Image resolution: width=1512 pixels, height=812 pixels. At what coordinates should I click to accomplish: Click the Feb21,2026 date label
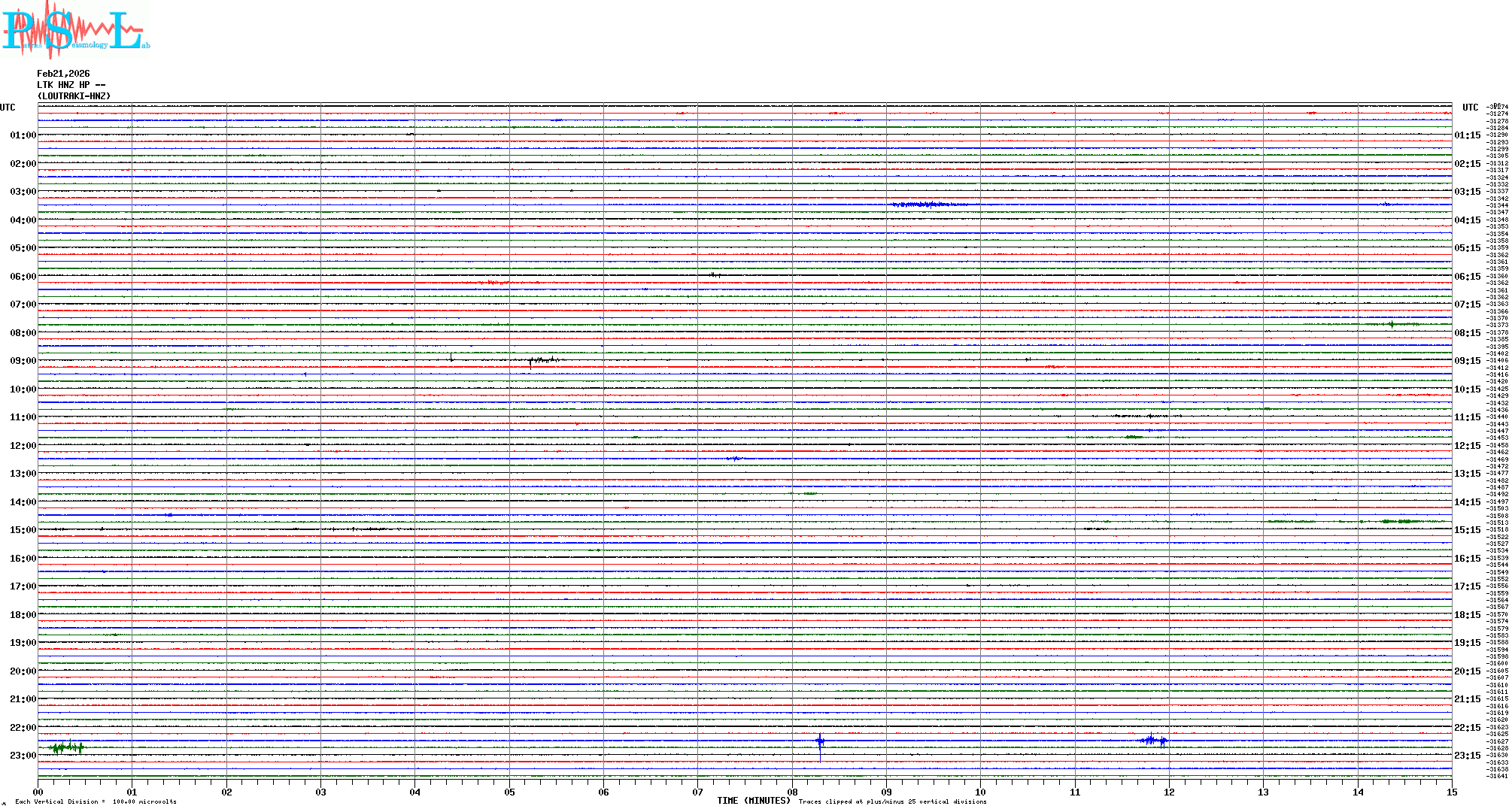pos(63,74)
